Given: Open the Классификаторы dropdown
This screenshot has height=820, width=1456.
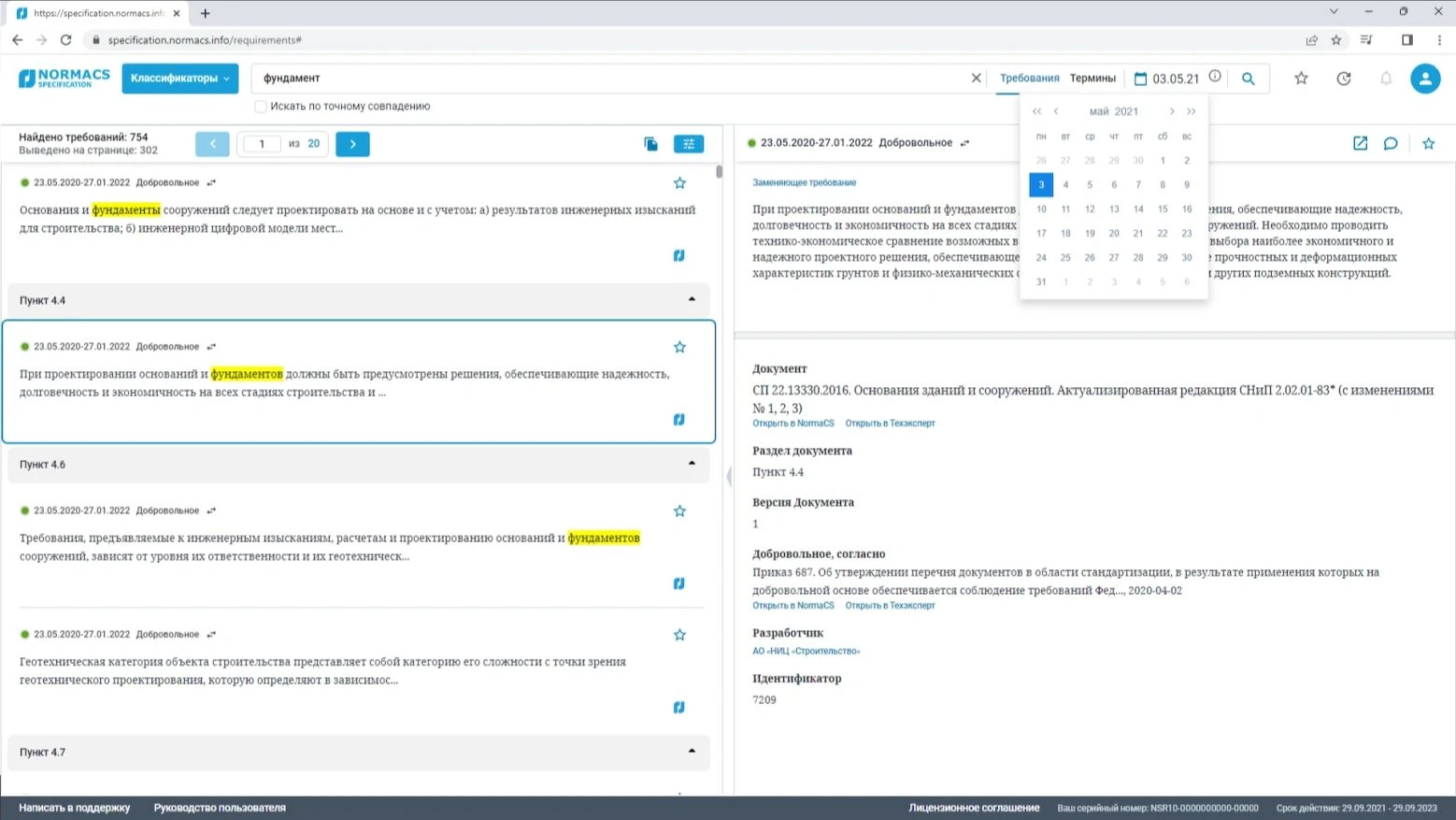Looking at the screenshot, I should (179, 79).
